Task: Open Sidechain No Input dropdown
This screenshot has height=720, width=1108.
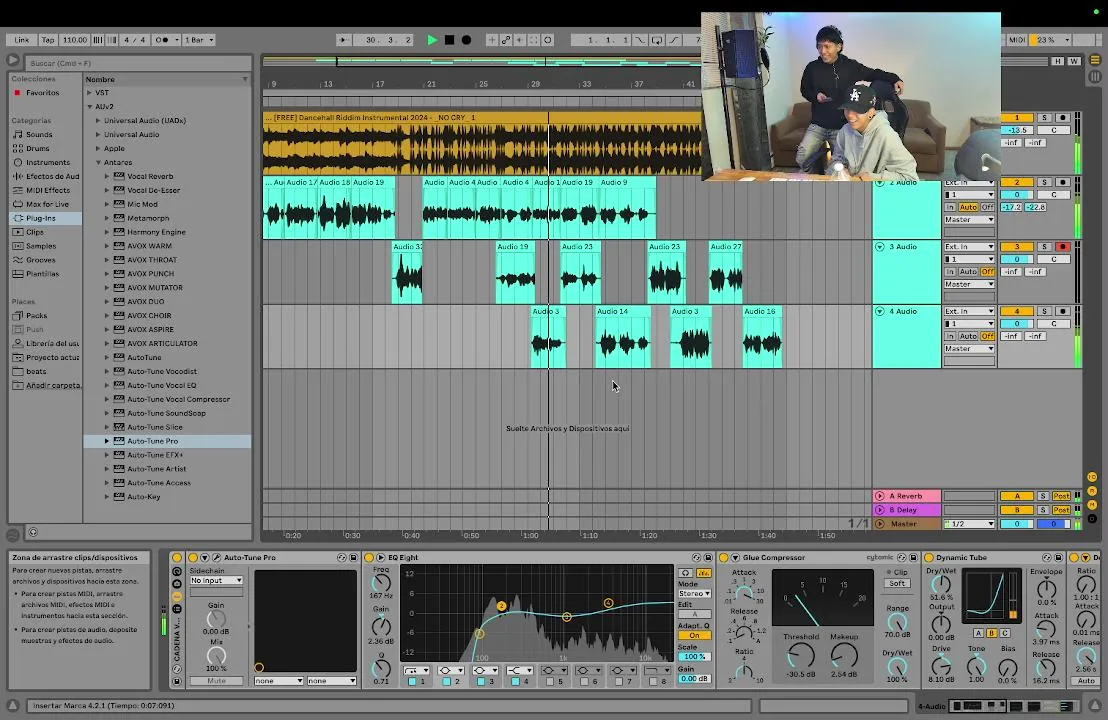Action: (216, 580)
